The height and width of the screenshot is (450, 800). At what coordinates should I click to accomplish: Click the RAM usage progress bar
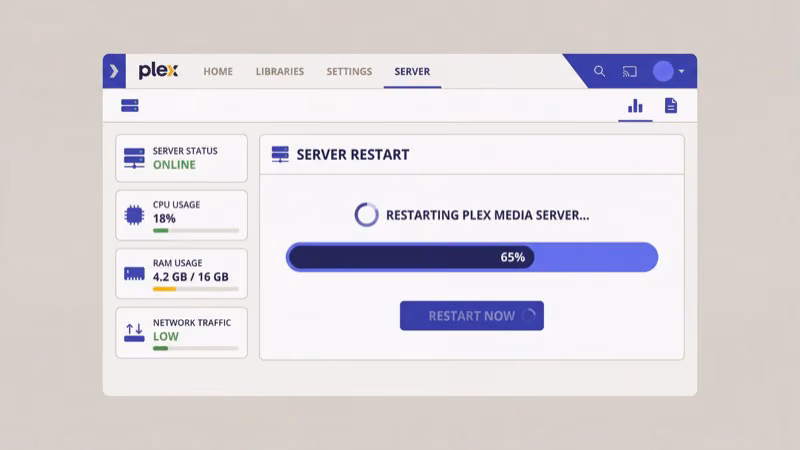(195, 289)
